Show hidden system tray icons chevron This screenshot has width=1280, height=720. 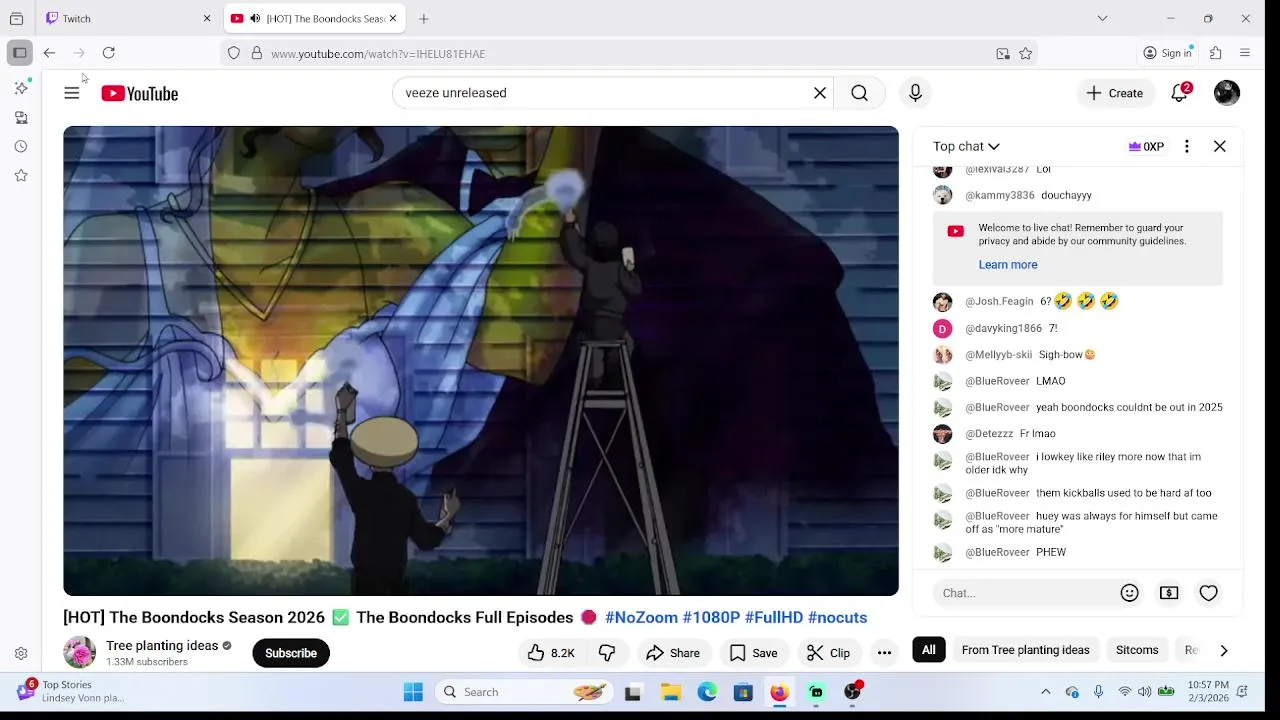pyautogui.click(x=1046, y=692)
